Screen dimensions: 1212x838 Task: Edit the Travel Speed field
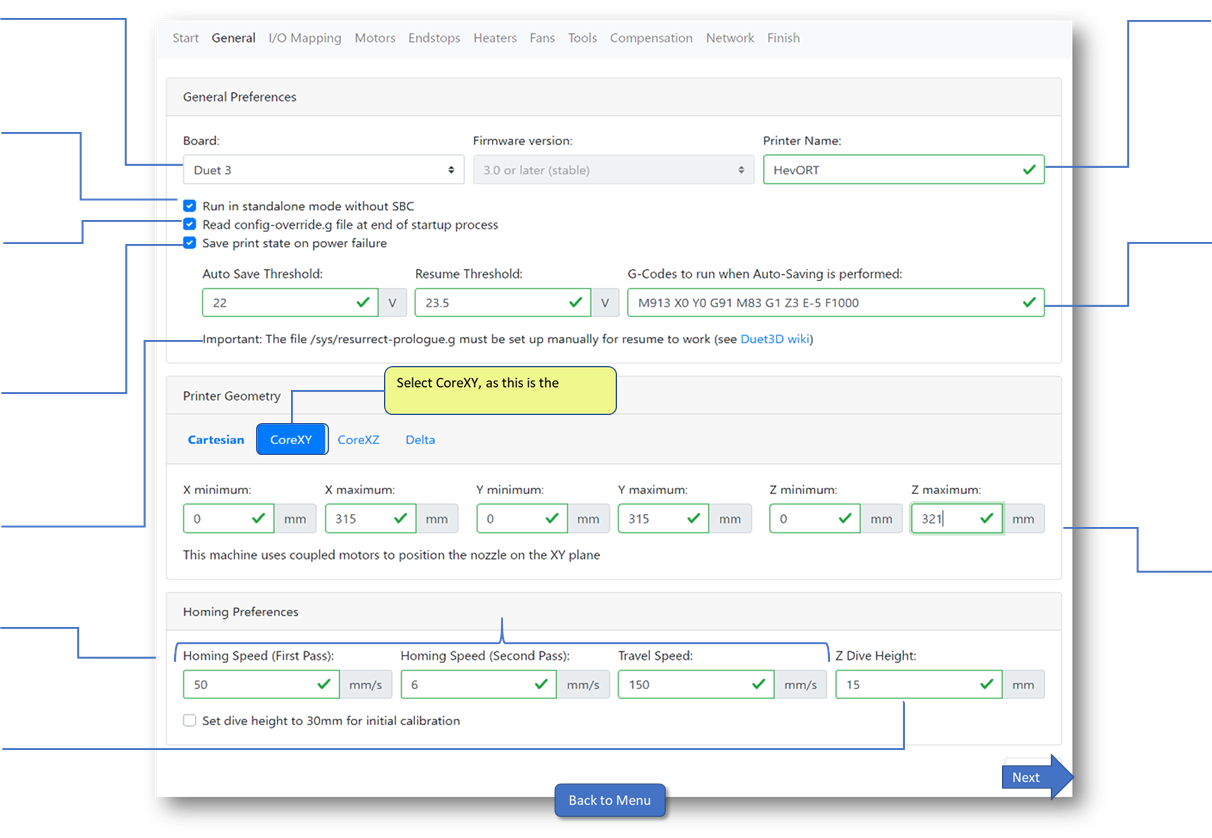[696, 685]
